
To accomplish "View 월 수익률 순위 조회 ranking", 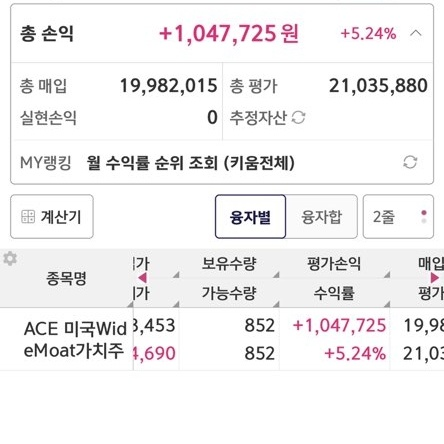I will 191,163.
